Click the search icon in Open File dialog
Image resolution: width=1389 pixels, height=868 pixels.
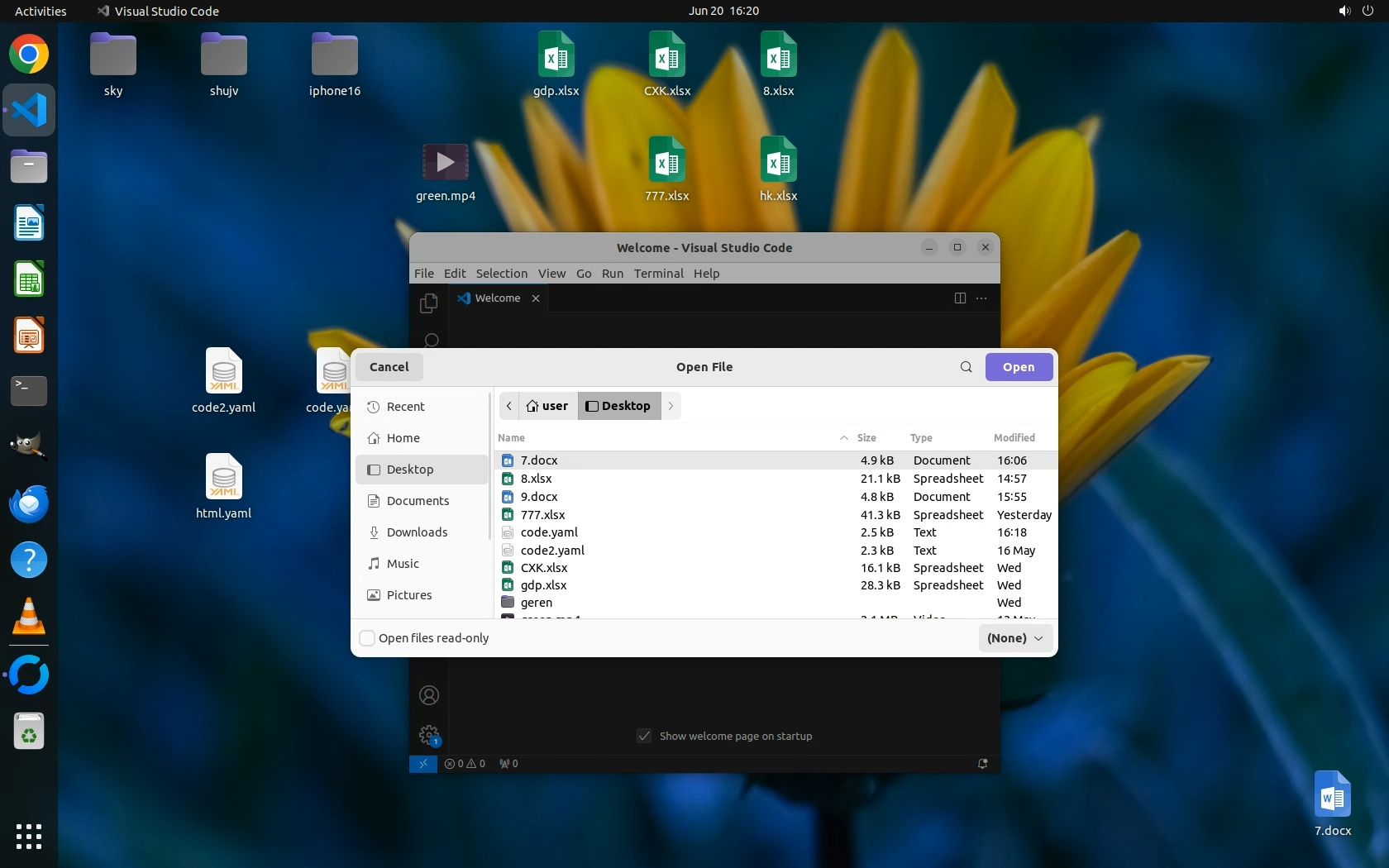(x=966, y=367)
